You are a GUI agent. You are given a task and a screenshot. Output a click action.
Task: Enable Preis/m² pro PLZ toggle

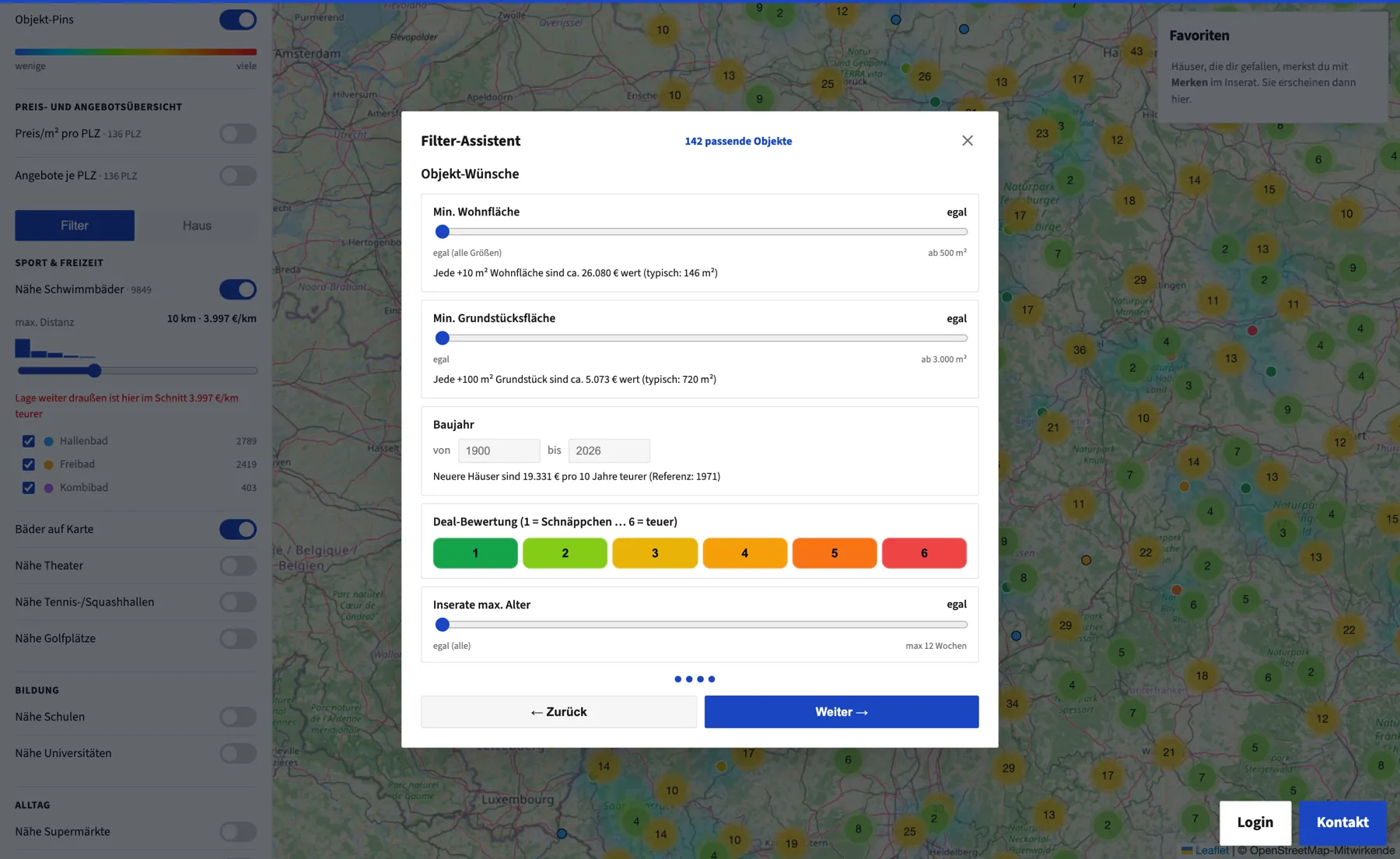pos(238,134)
